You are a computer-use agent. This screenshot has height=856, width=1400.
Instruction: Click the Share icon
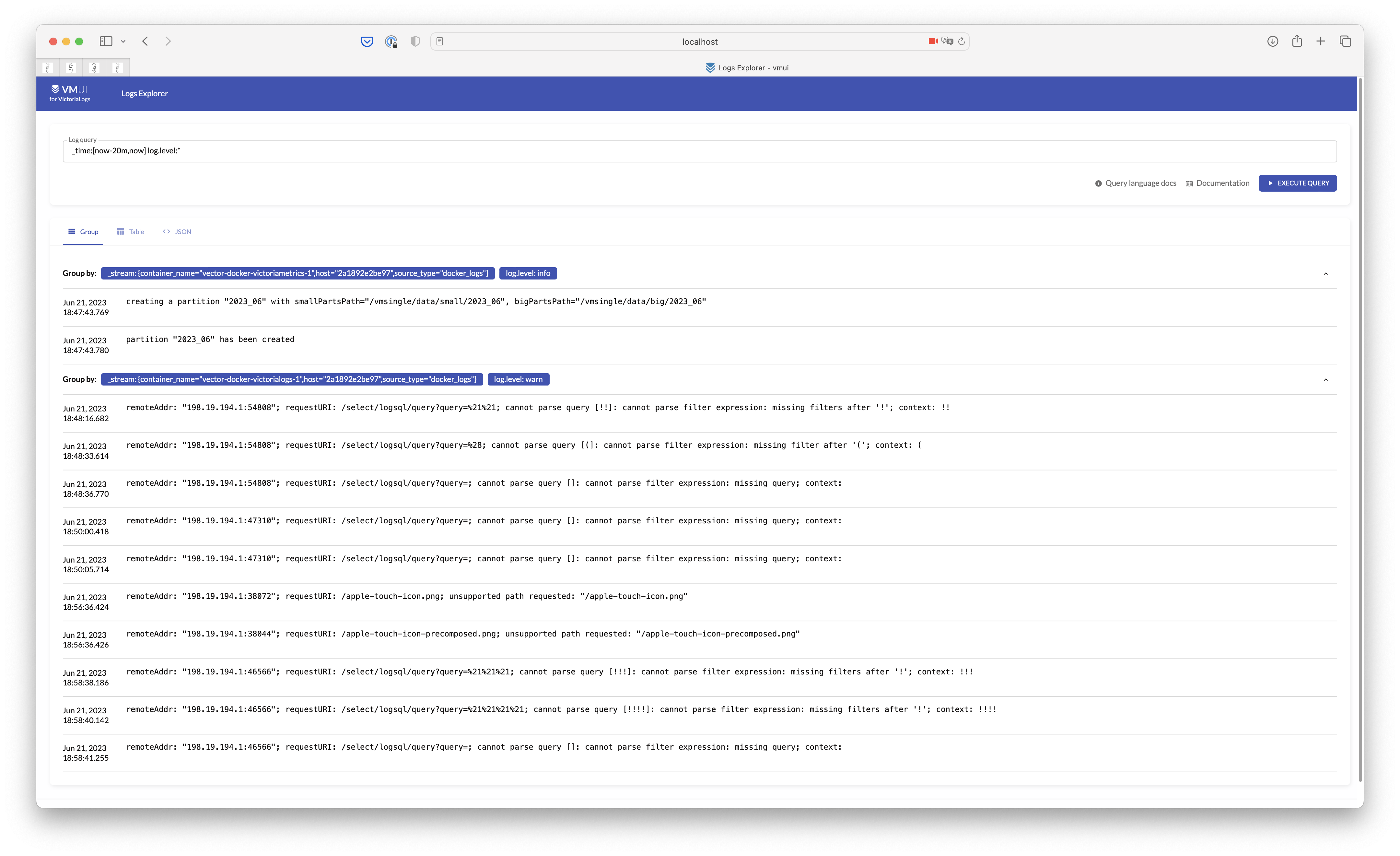coord(1297,41)
